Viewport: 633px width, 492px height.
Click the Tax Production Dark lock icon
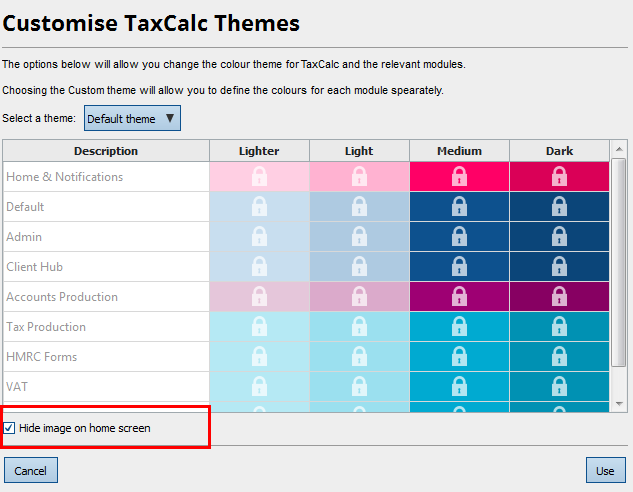[560, 327]
